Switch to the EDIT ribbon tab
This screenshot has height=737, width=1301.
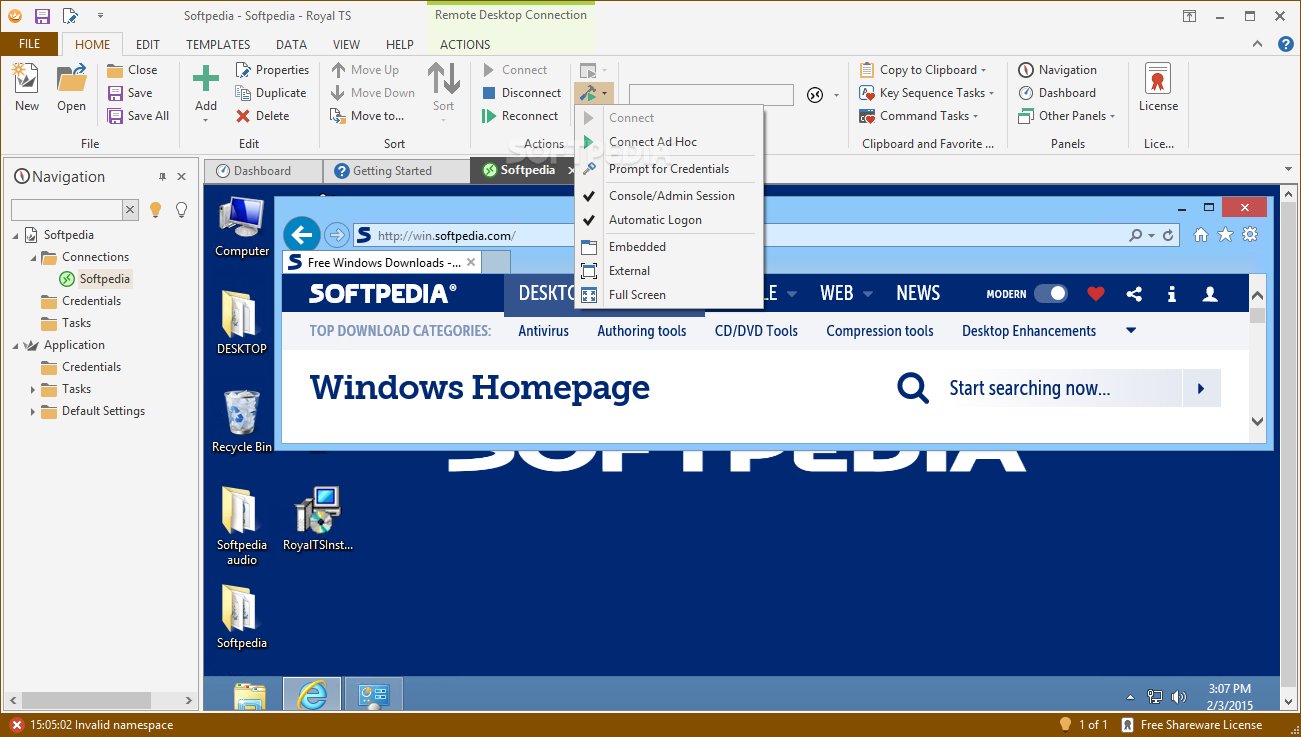(148, 44)
